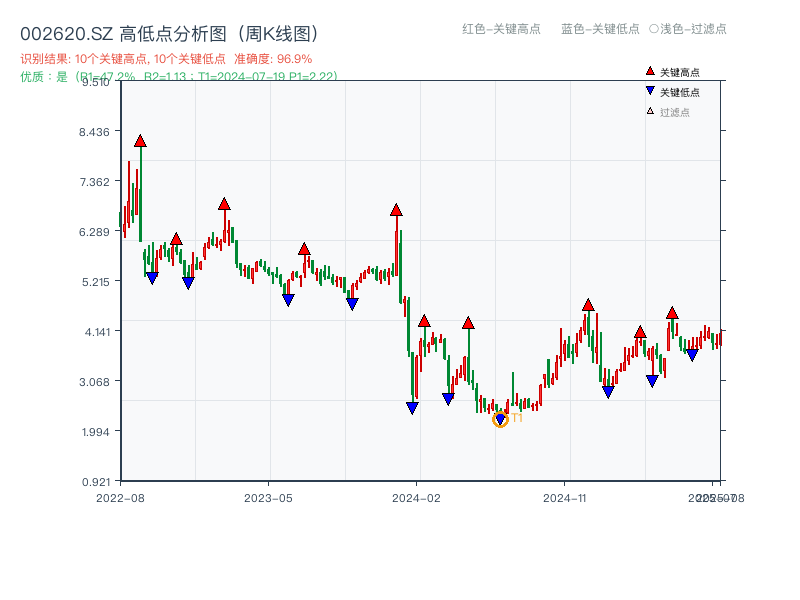Click the third blue key-low triangle after 2023-05

tap(288, 300)
